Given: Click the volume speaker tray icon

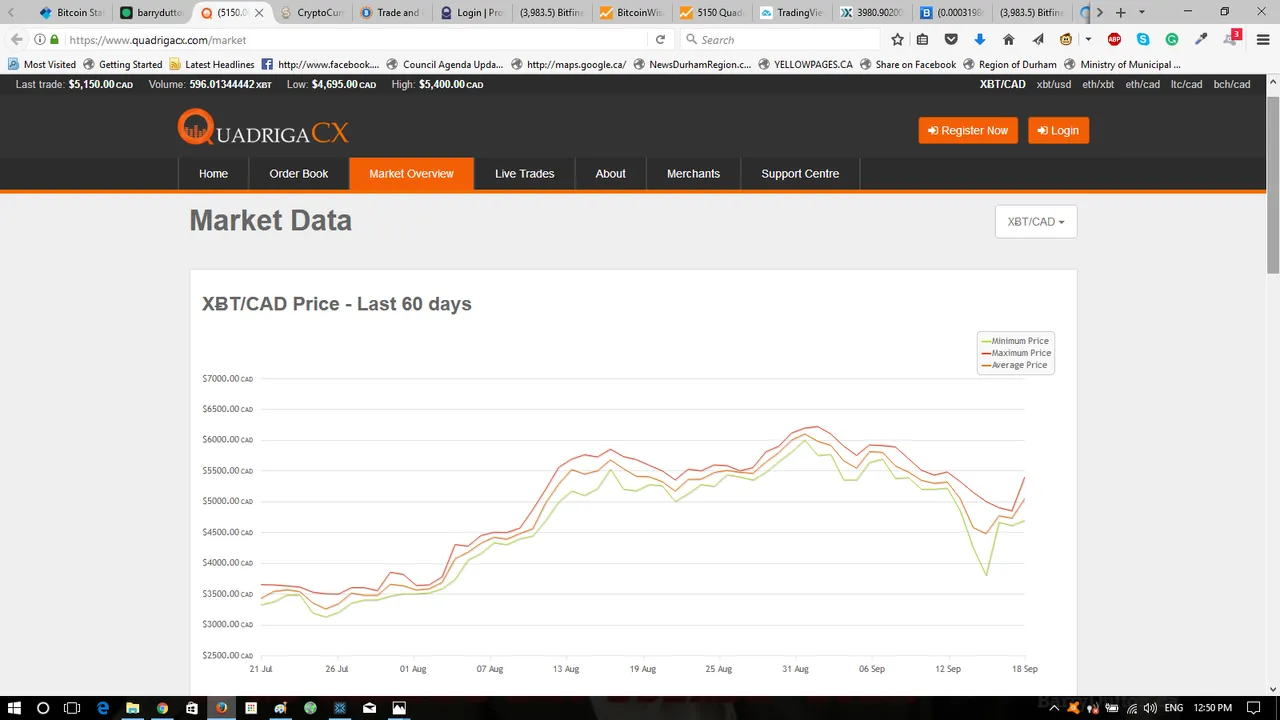Looking at the screenshot, I should click(1149, 708).
